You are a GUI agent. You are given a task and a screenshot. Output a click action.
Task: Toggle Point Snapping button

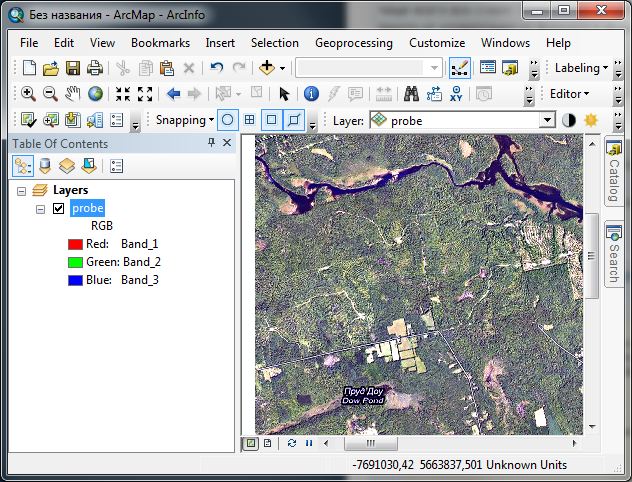click(227, 120)
